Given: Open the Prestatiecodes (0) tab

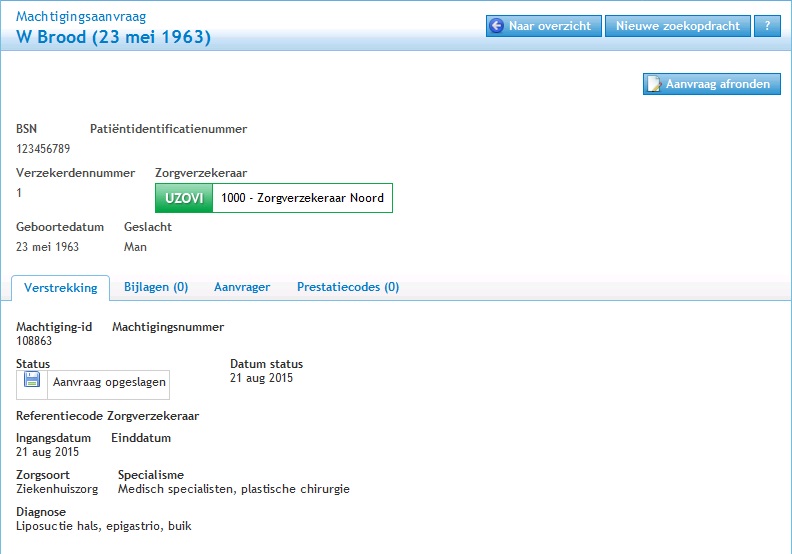Looking at the screenshot, I should pos(348,287).
